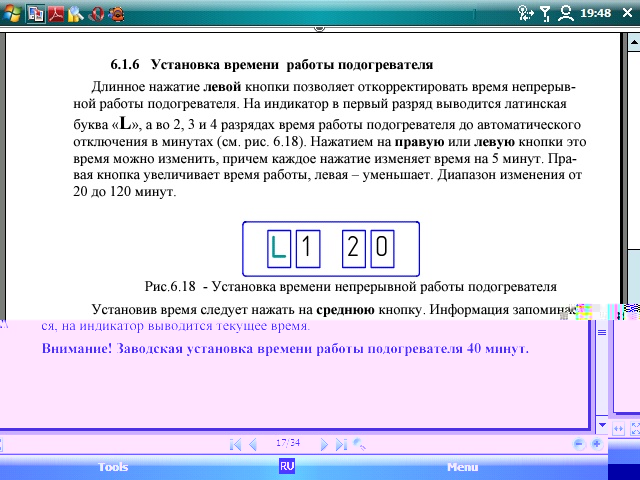Click the bold line starting with Внимание!
640x480 pixels.
coord(285,349)
